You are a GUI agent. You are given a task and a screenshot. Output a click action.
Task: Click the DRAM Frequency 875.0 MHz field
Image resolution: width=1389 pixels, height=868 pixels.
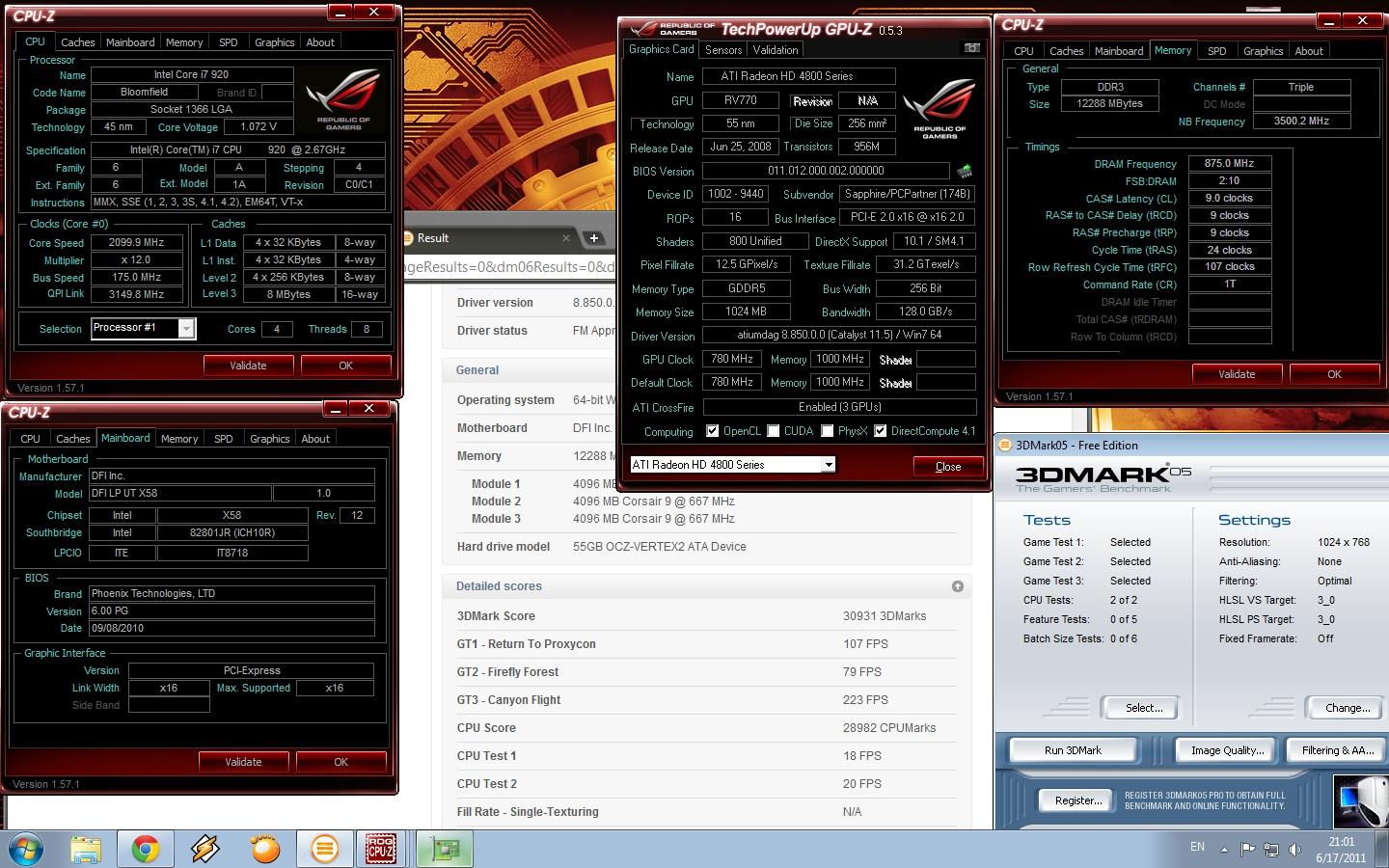pos(1230,163)
